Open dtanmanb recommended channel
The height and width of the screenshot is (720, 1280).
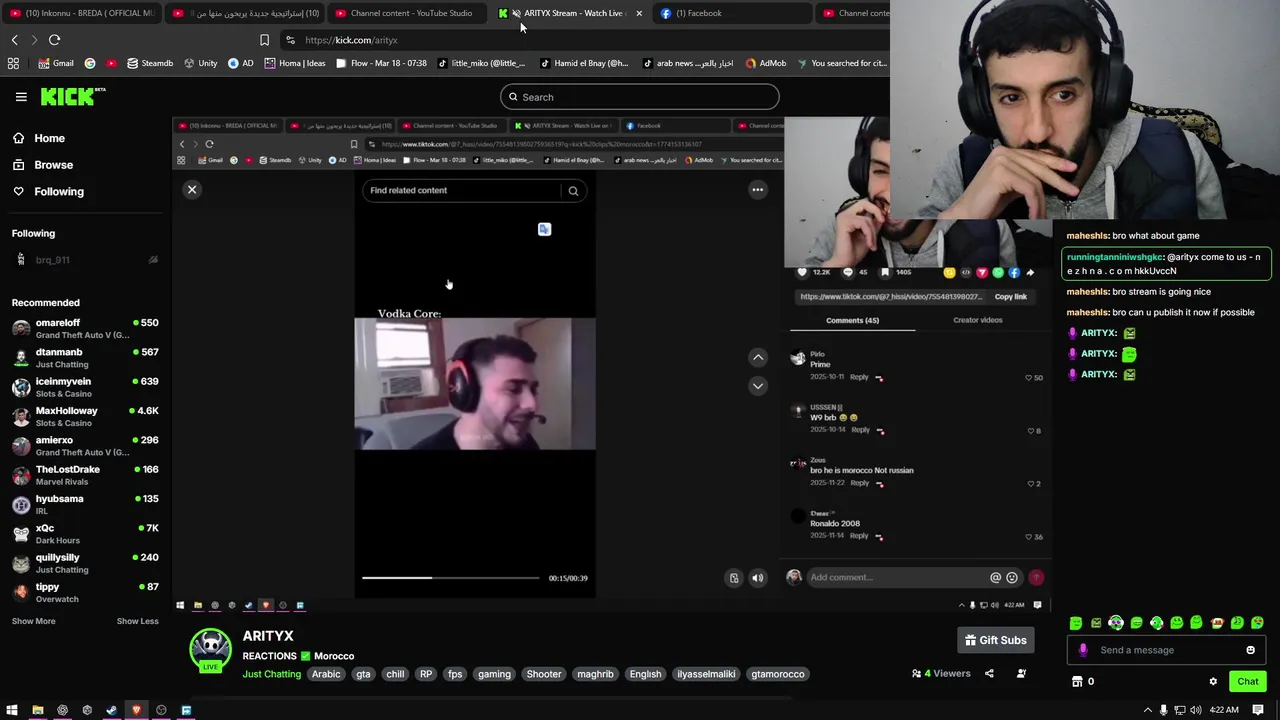click(x=85, y=358)
